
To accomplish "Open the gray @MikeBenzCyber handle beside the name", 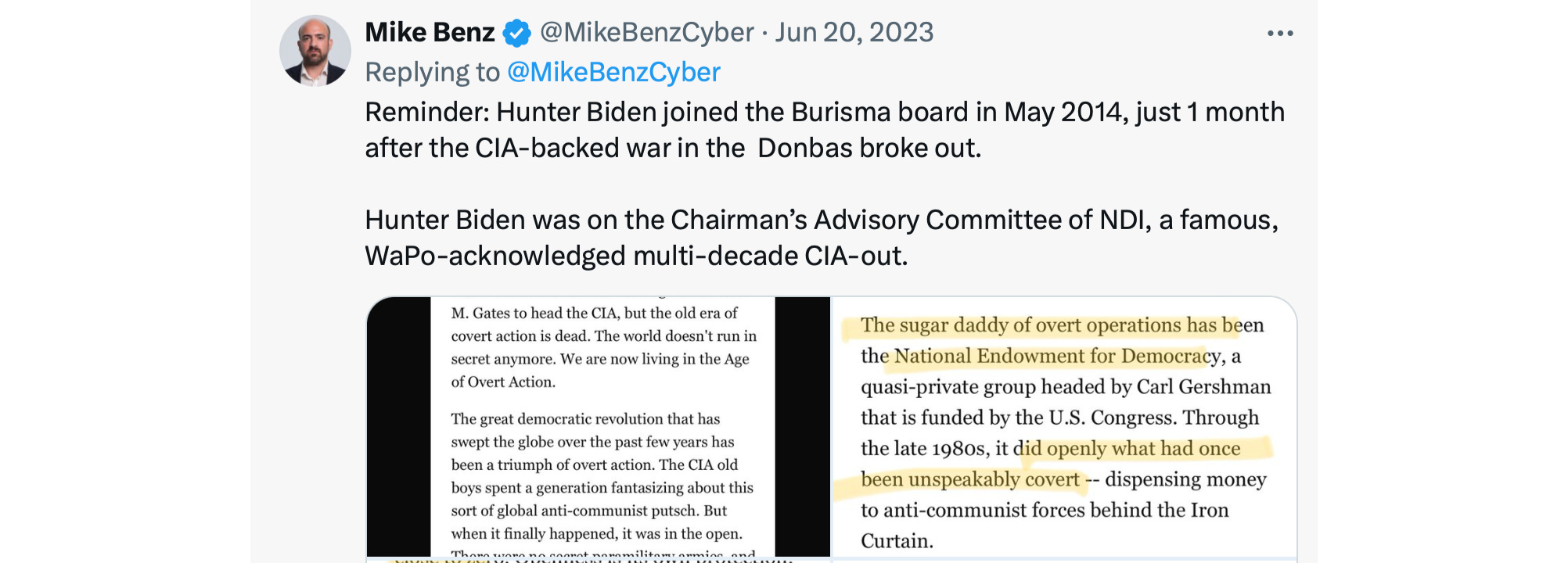I will pyautogui.click(x=646, y=33).
